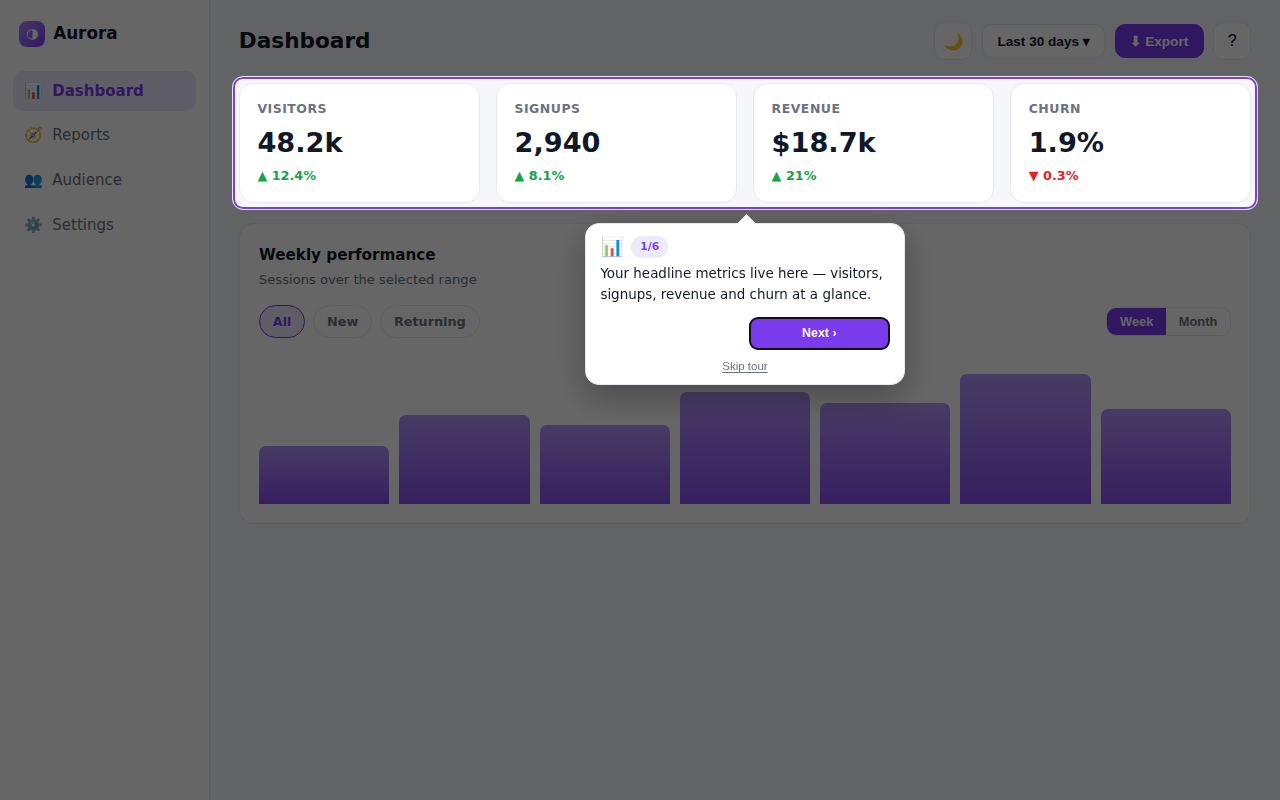The image size is (1280, 800).
Task: Click the Skip tour link
Action: pyautogui.click(x=745, y=367)
